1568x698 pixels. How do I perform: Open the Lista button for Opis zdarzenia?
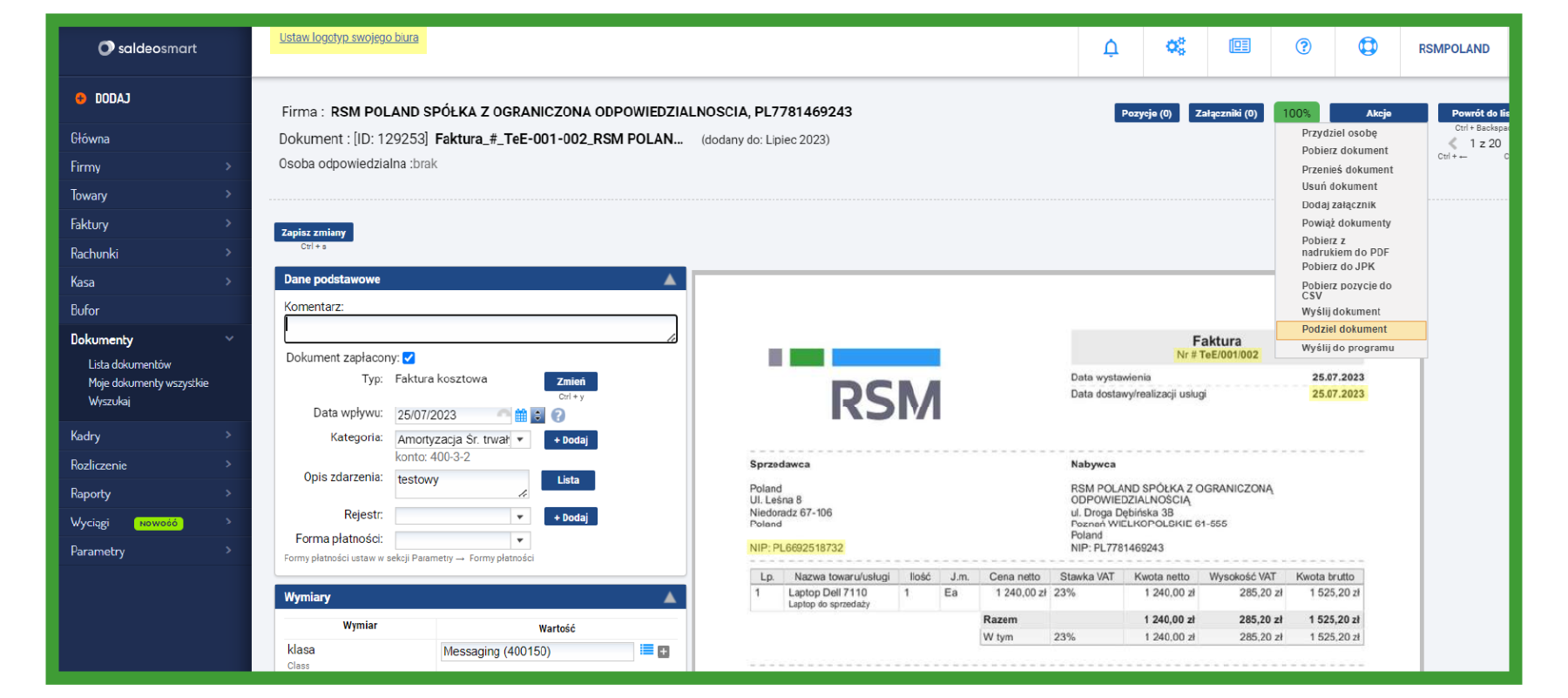569,480
